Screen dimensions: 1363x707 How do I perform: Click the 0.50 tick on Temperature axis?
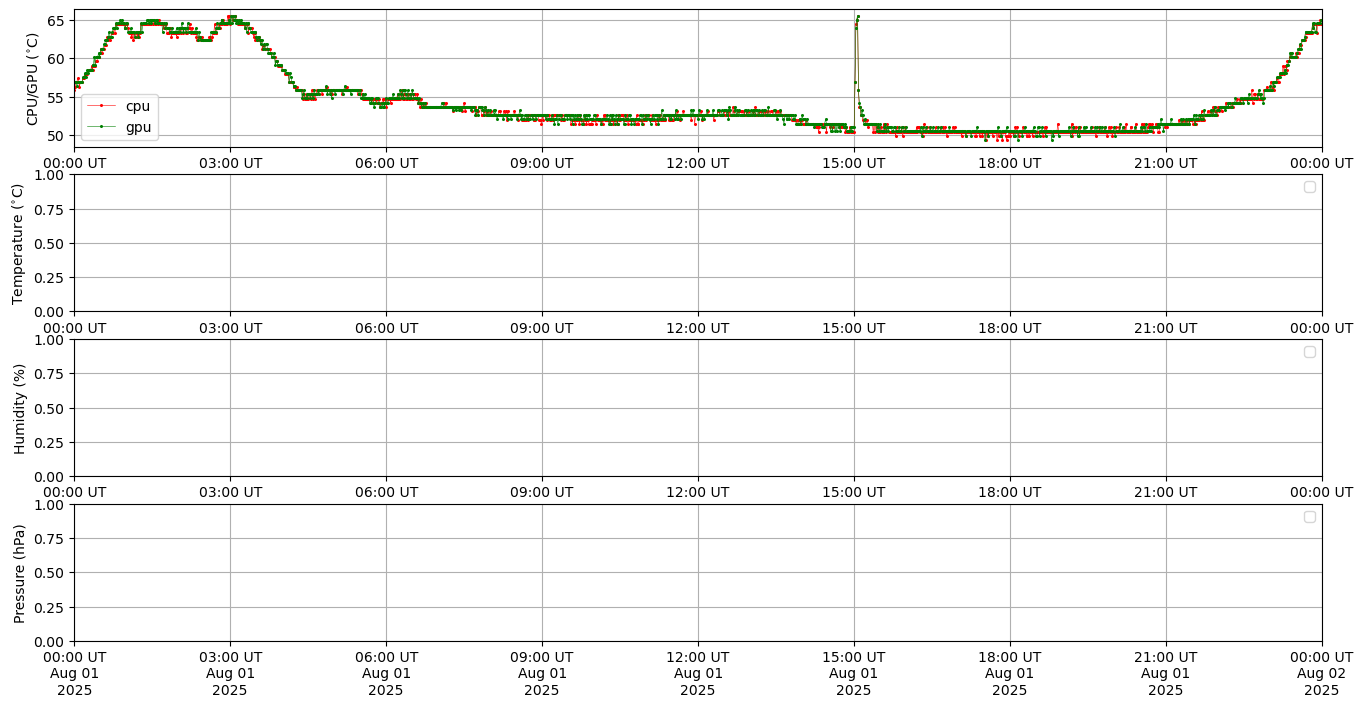[51, 243]
